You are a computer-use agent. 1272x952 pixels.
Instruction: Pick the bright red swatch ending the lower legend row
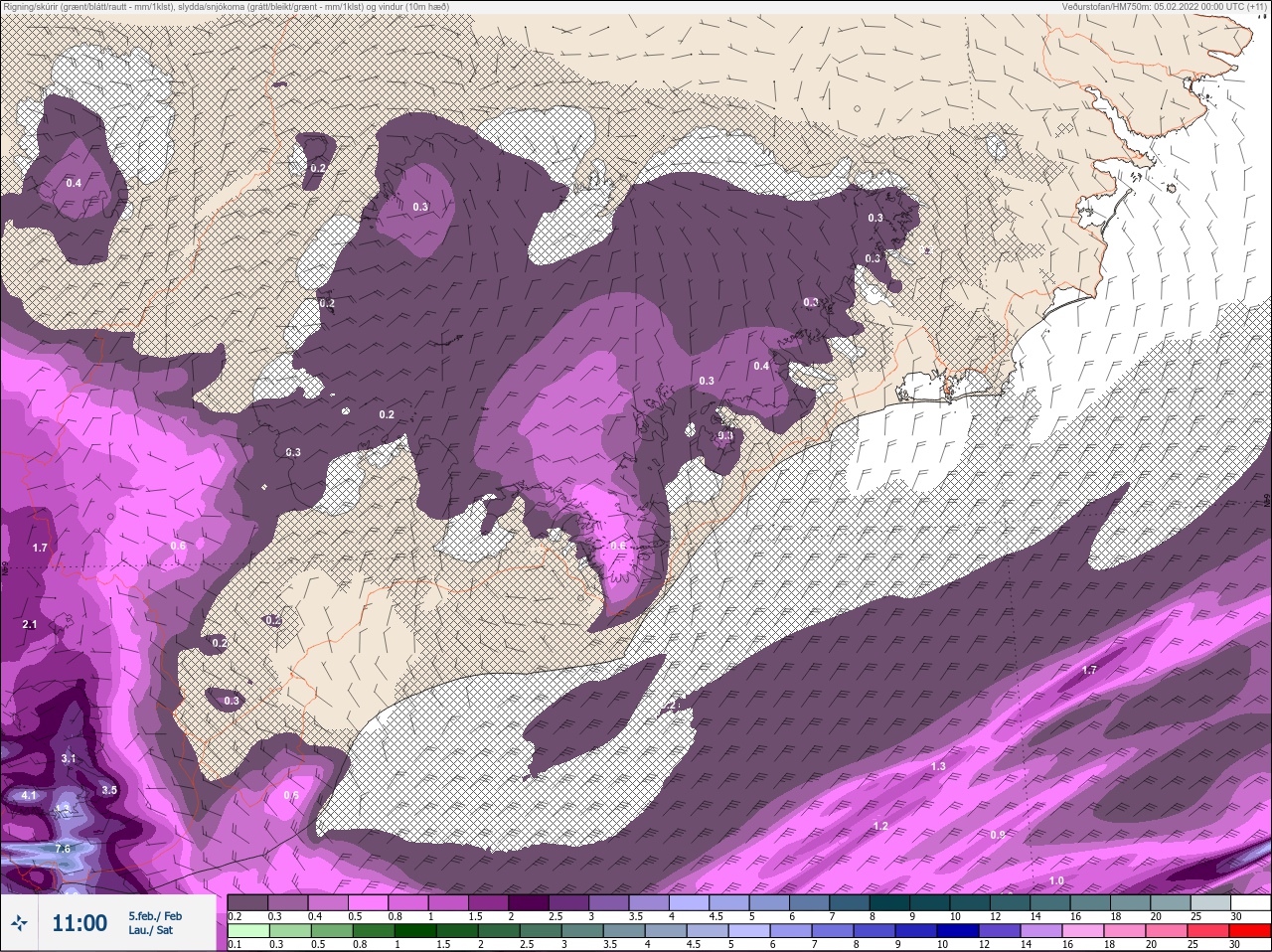click(x=1249, y=931)
